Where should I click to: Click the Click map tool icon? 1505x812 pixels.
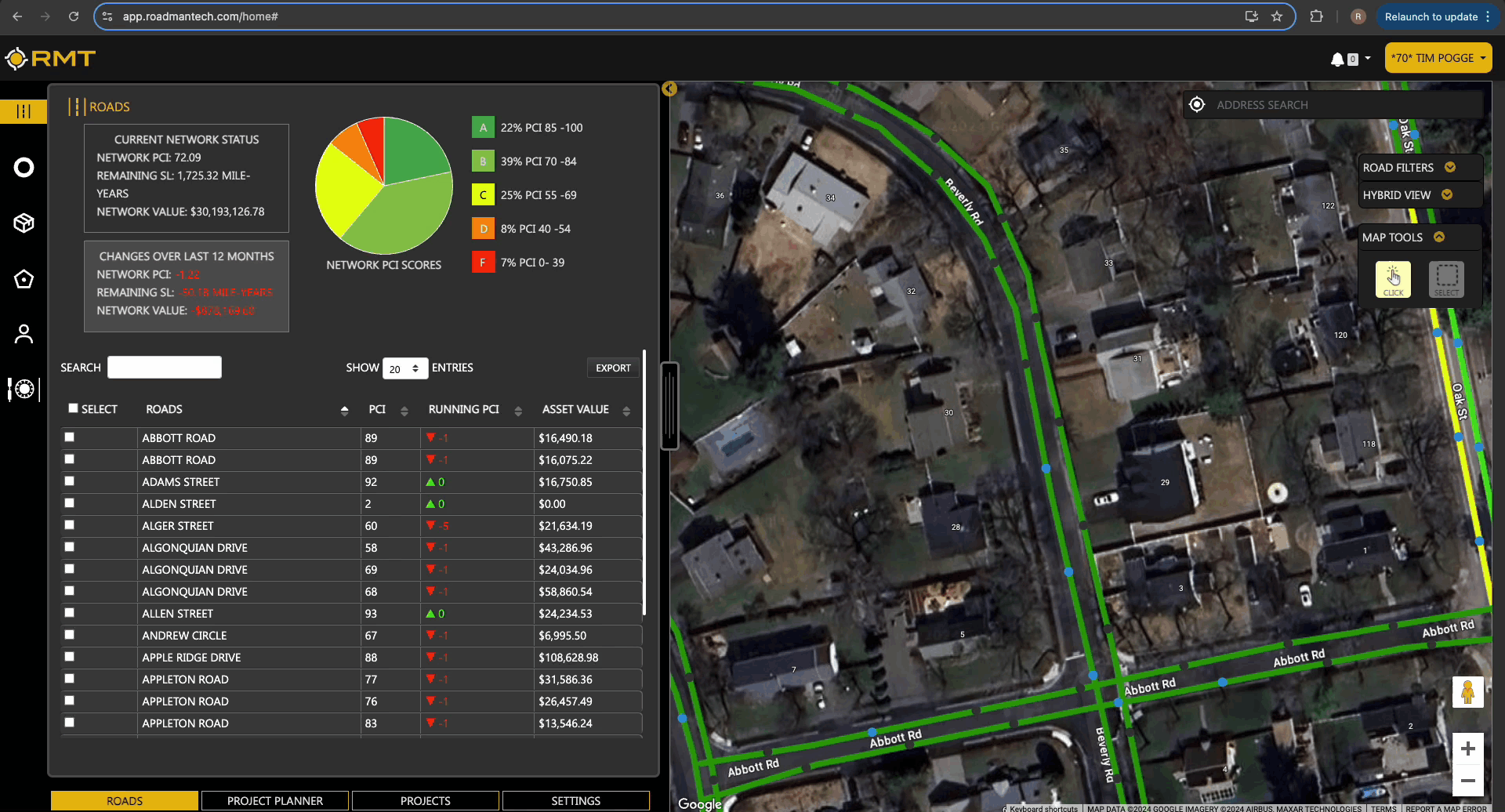(1393, 279)
